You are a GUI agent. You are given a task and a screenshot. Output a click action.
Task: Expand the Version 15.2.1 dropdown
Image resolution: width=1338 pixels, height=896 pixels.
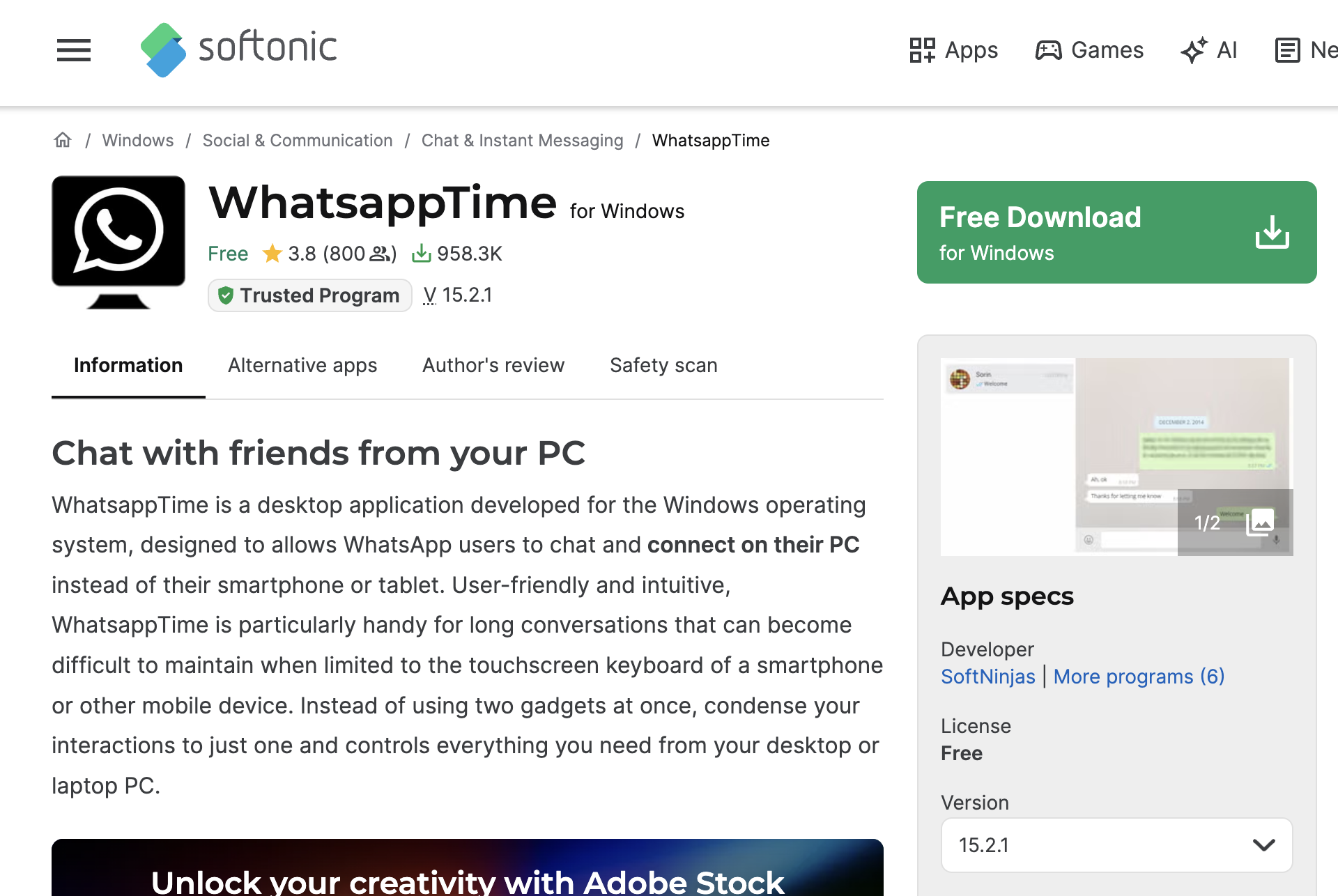1116,845
